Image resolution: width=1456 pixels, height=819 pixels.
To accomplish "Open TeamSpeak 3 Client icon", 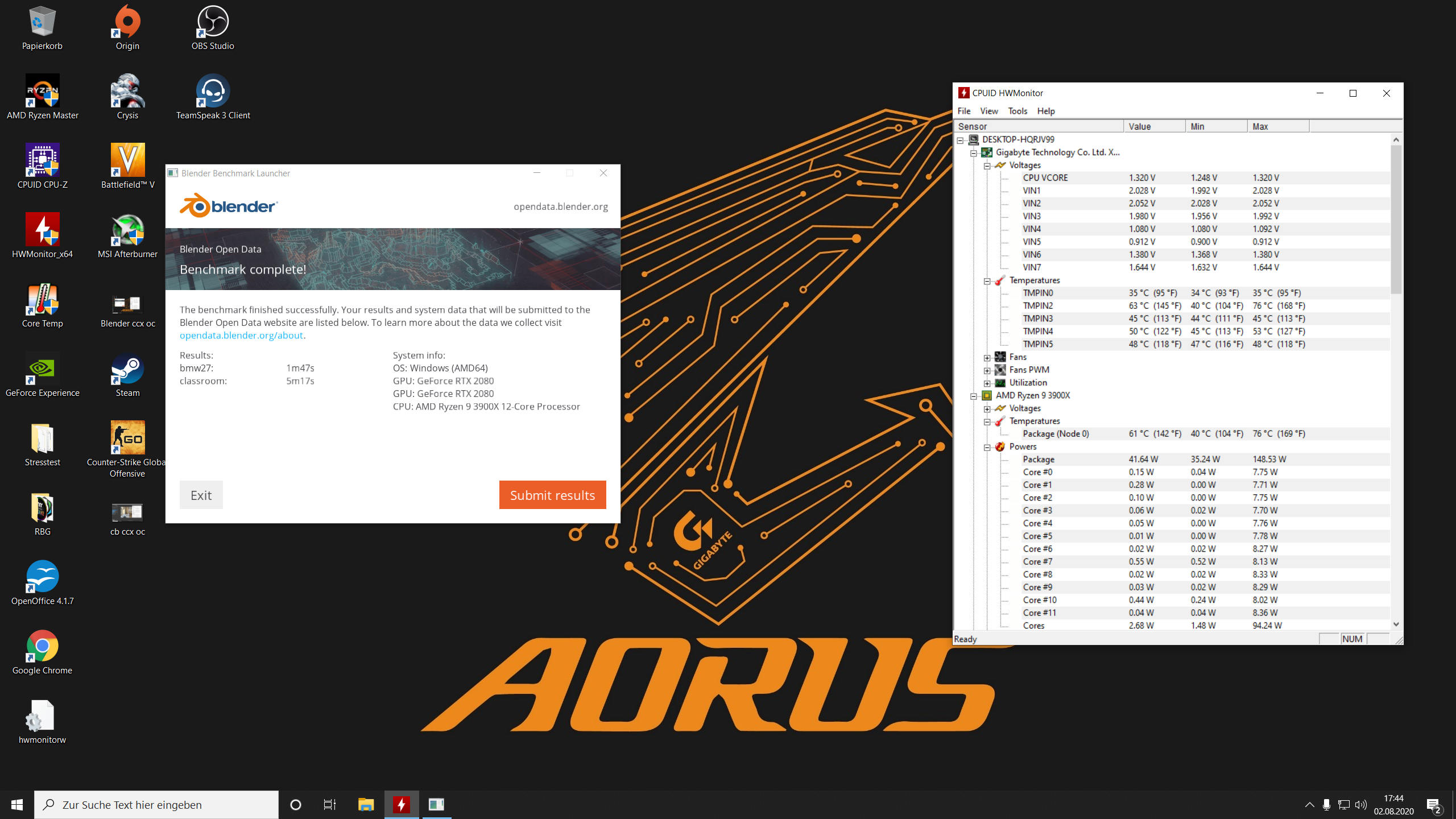I will coord(213,92).
